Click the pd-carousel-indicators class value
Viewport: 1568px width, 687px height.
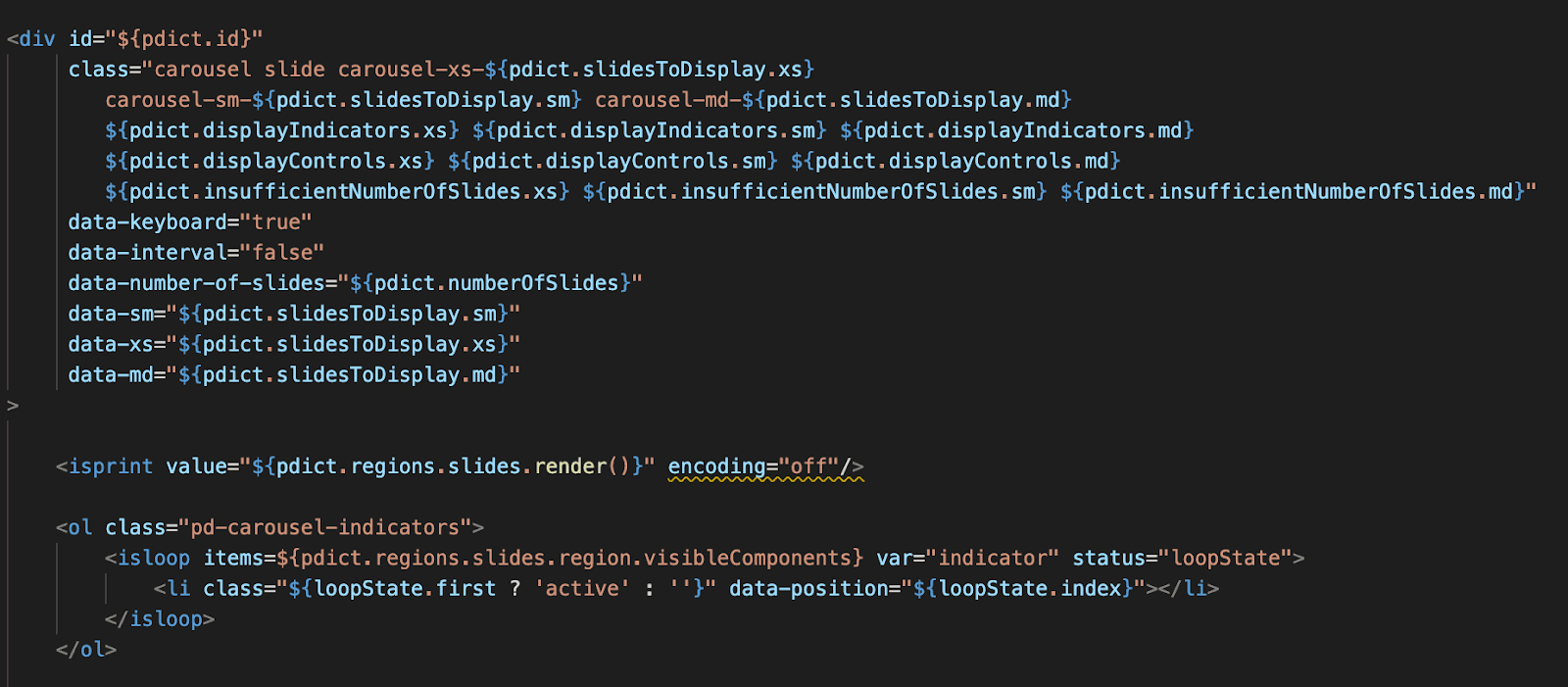pos(324,527)
